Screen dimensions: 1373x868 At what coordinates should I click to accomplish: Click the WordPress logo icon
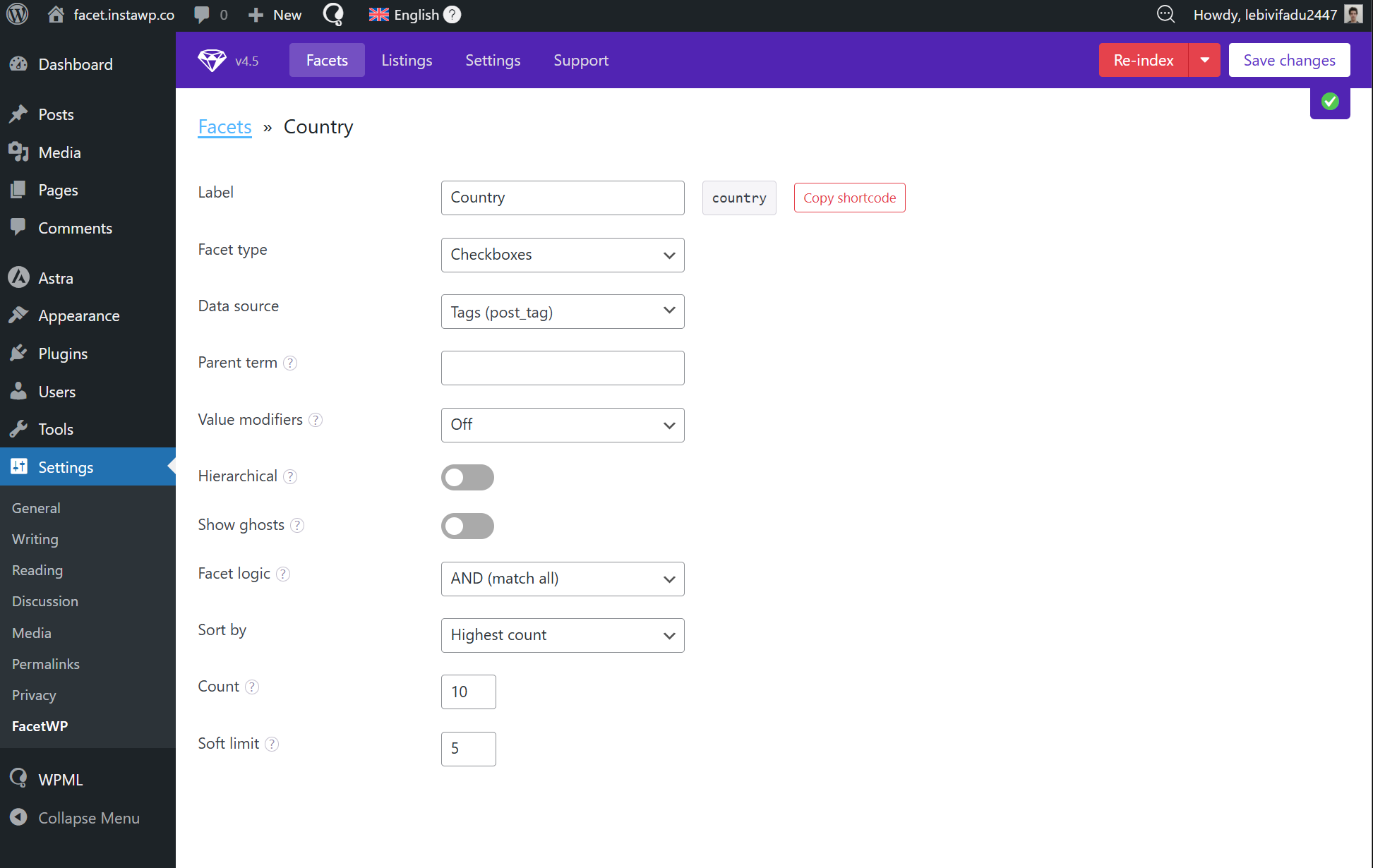pyautogui.click(x=17, y=14)
